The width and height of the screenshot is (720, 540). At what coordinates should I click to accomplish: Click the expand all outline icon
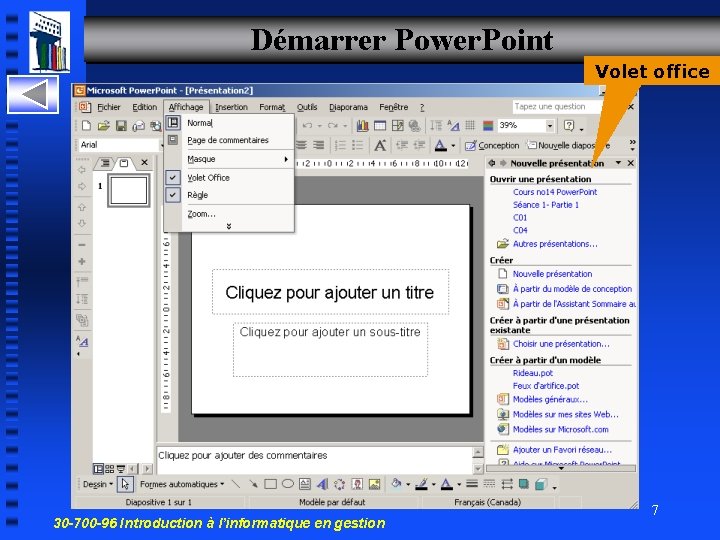point(82,299)
